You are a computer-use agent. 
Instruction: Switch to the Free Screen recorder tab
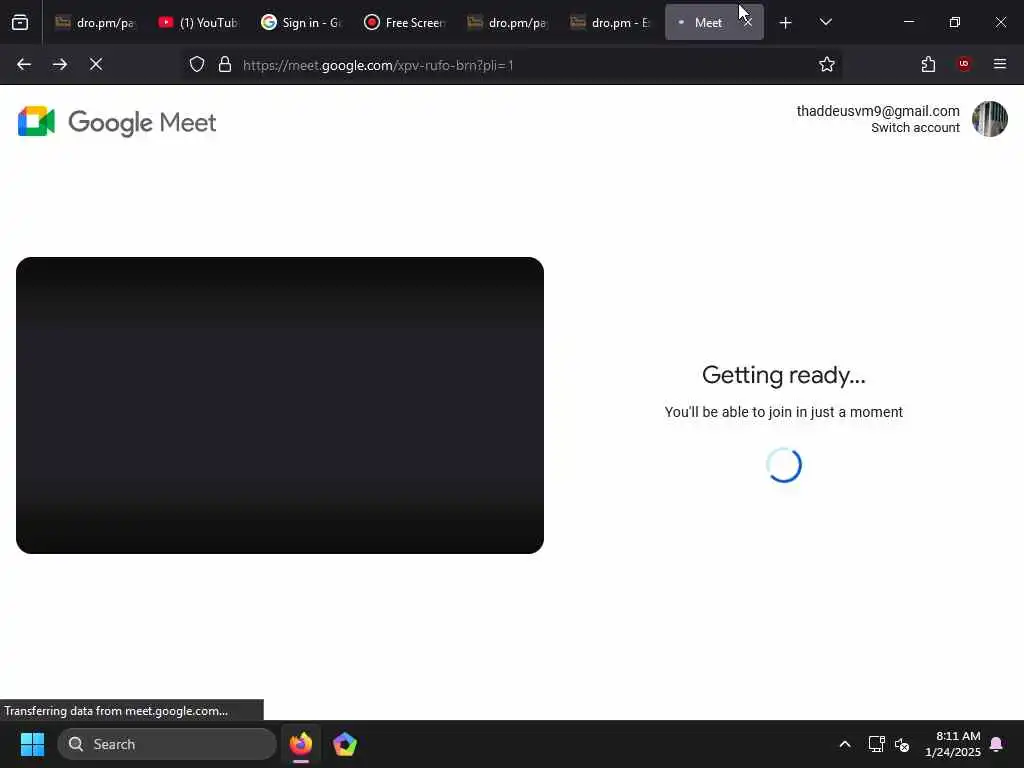click(x=405, y=23)
